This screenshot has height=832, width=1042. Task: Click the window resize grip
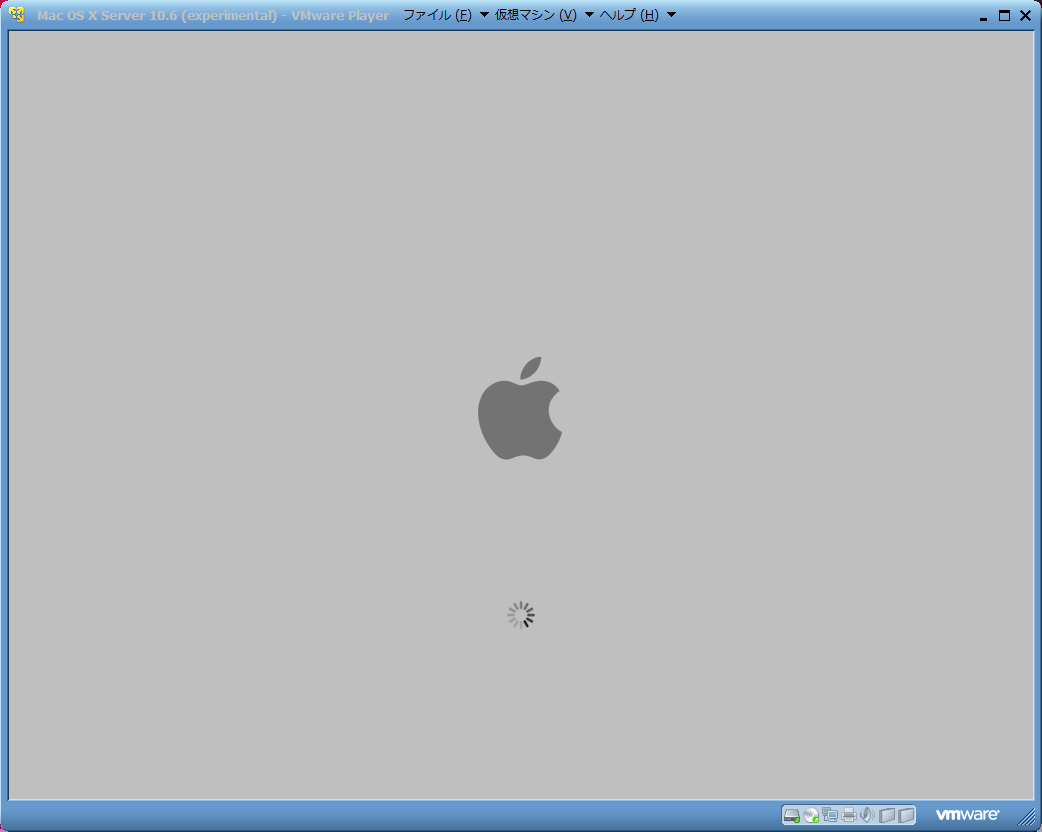click(1027, 816)
